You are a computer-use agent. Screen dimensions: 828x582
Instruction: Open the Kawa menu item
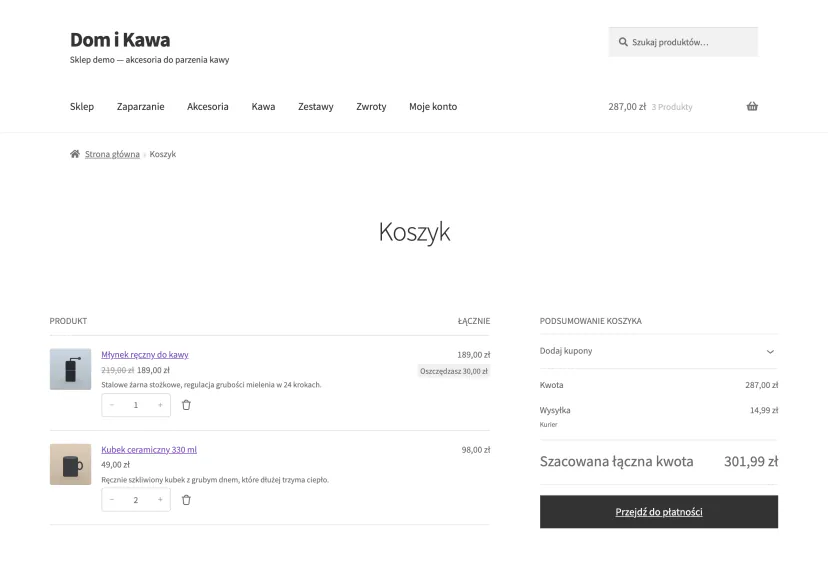[x=263, y=106]
